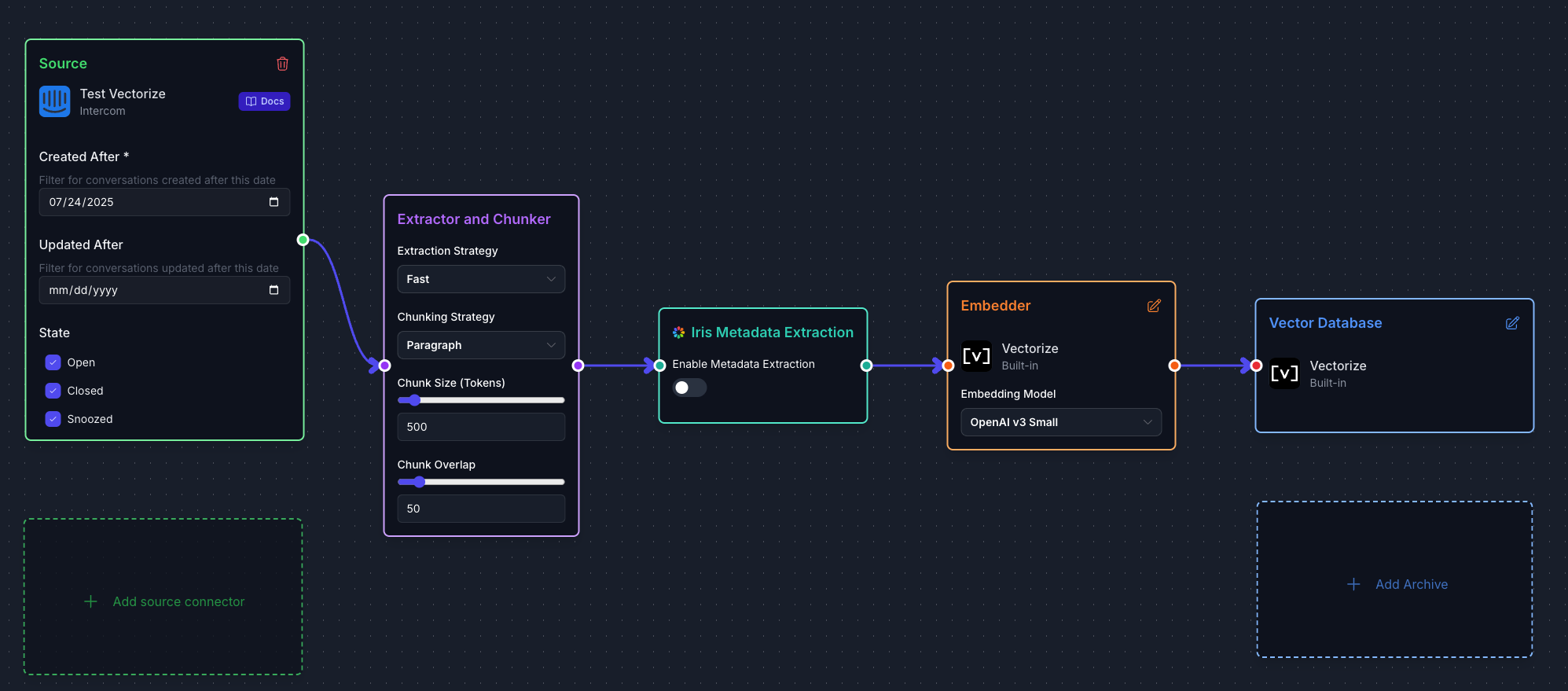The width and height of the screenshot is (1568, 691).
Task: Edit the Embedder node
Action: [1154, 306]
